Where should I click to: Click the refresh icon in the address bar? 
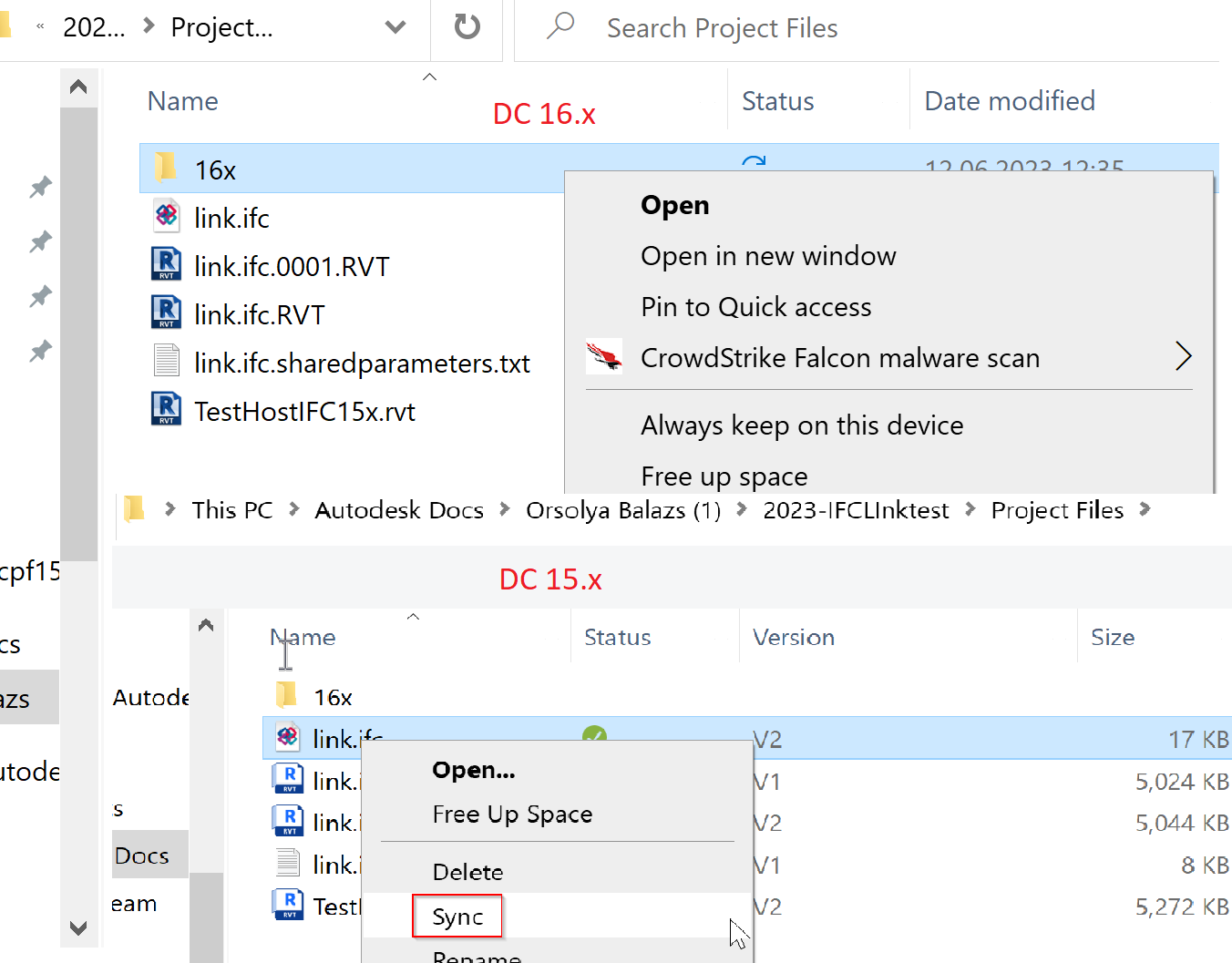[466, 26]
